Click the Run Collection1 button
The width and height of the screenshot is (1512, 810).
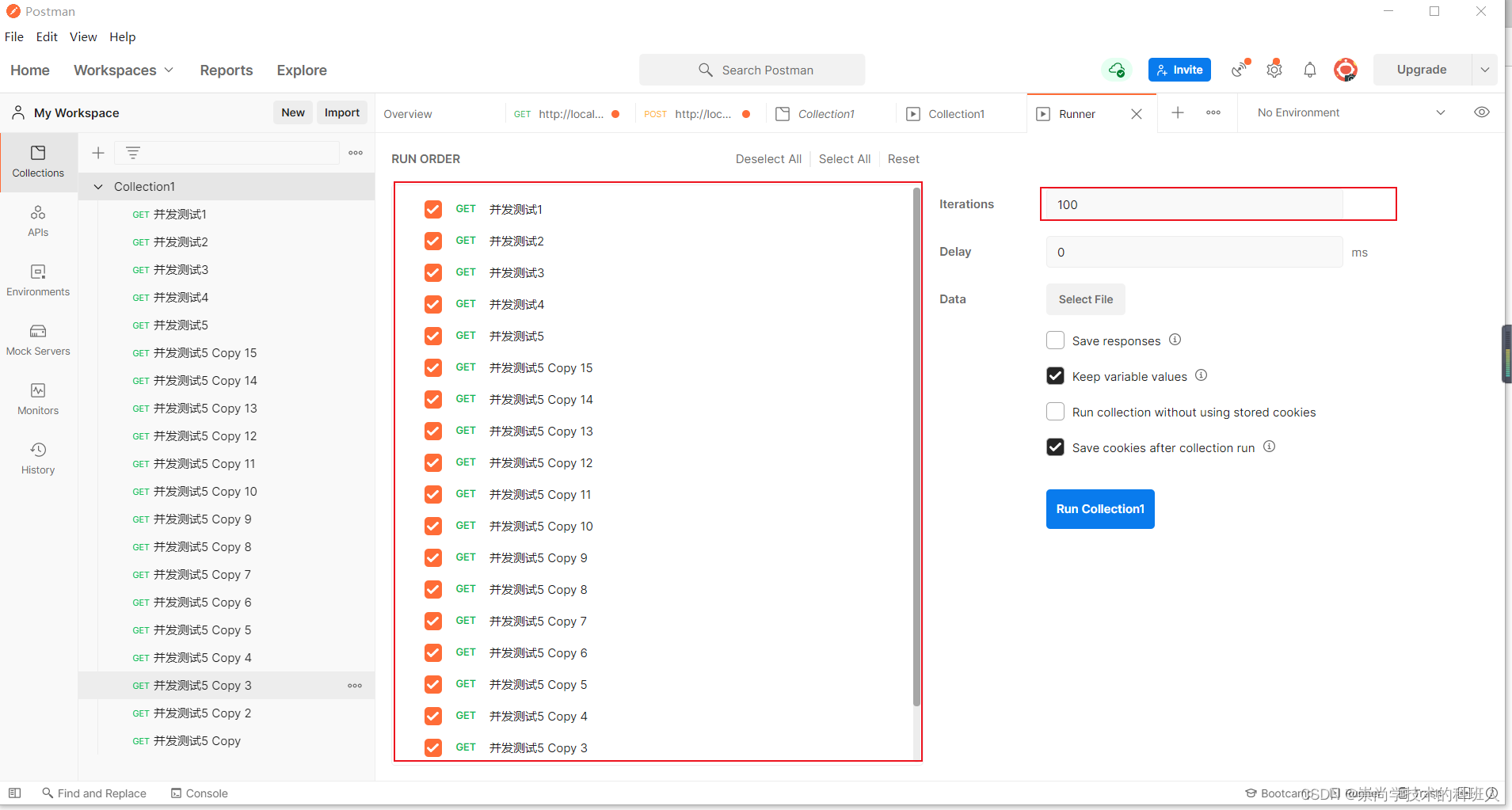pos(1100,509)
